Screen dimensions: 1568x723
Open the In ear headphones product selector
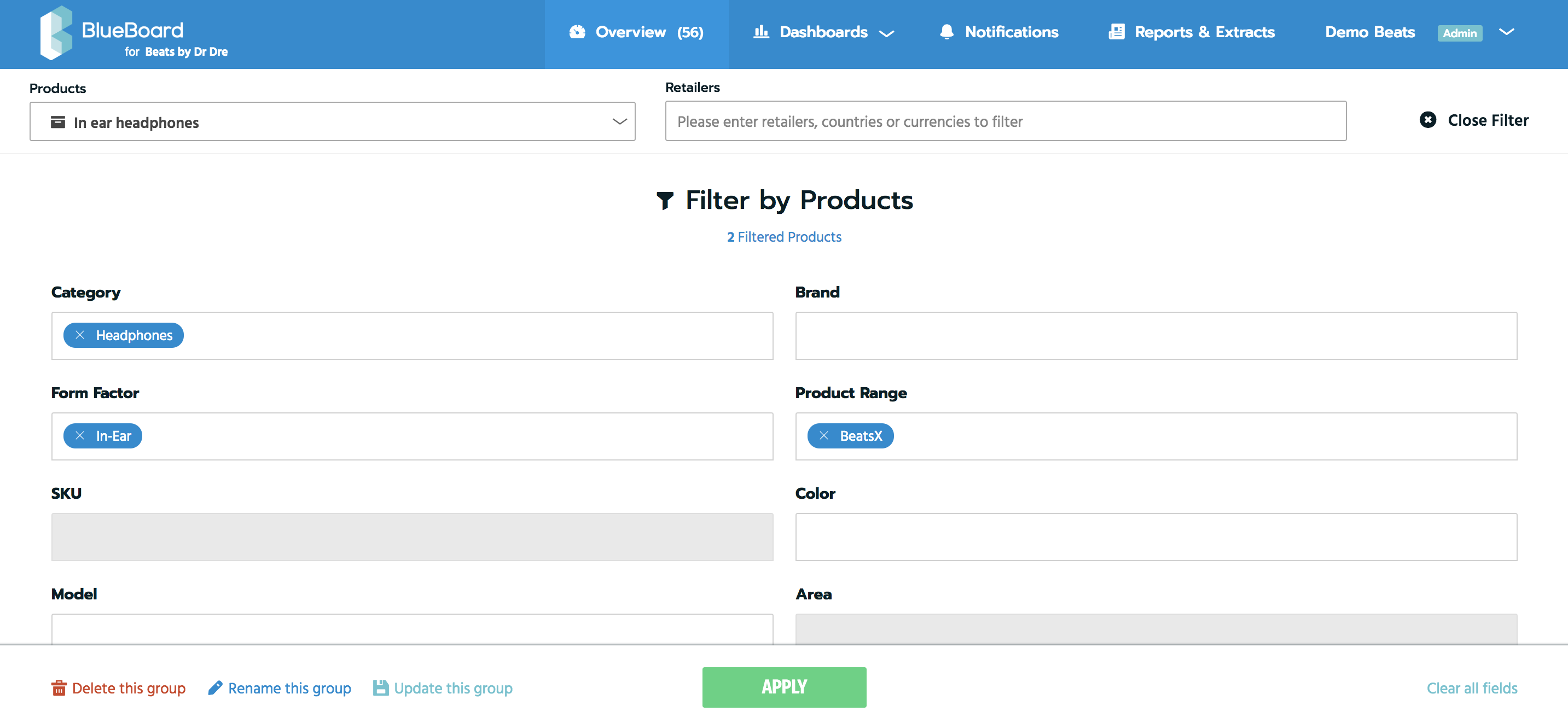[332, 122]
